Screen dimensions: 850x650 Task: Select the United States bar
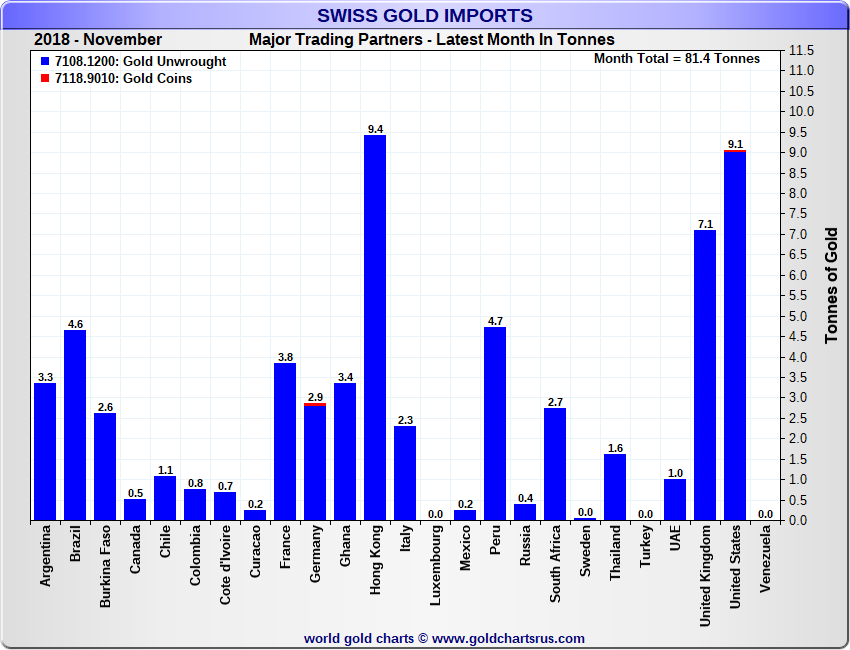click(x=735, y=337)
